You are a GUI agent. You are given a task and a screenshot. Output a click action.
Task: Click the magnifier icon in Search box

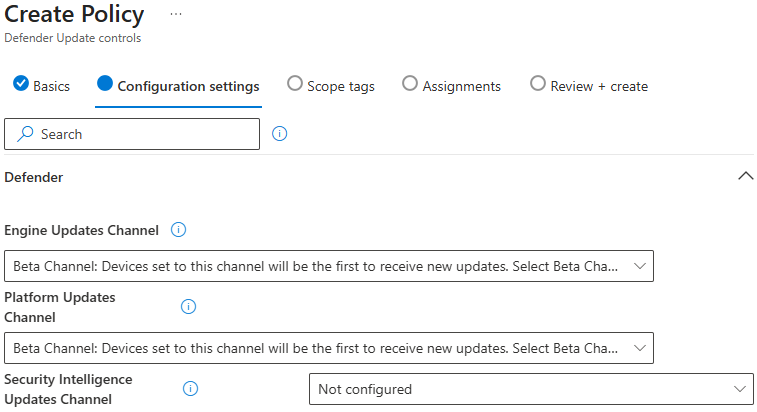coord(25,134)
